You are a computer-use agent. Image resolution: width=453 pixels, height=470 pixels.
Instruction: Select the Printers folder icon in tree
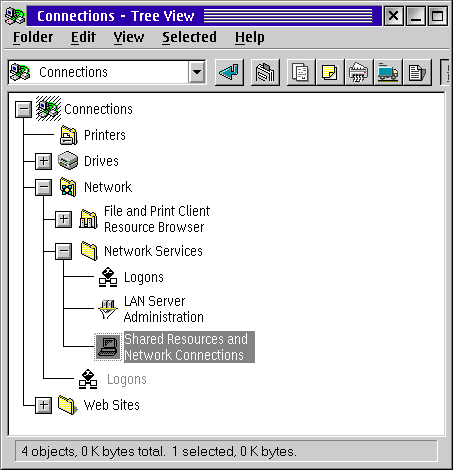pyautogui.click(x=69, y=135)
